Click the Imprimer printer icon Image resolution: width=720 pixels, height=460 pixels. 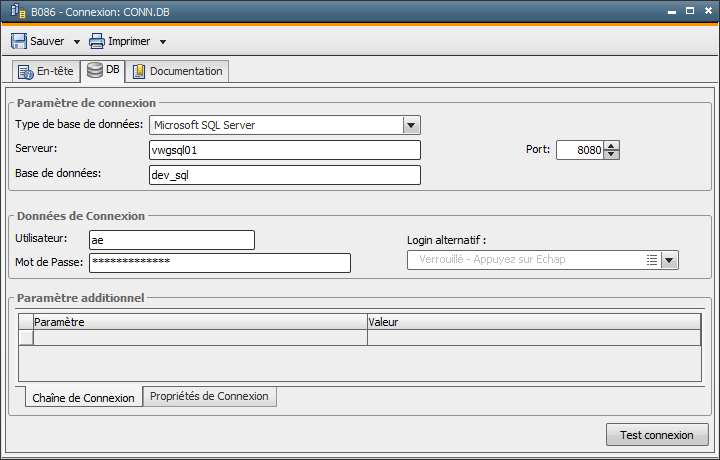(96, 41)
